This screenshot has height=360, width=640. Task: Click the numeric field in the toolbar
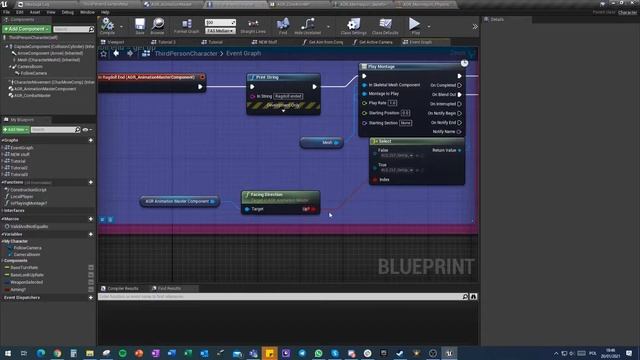(x=220, y=22)
